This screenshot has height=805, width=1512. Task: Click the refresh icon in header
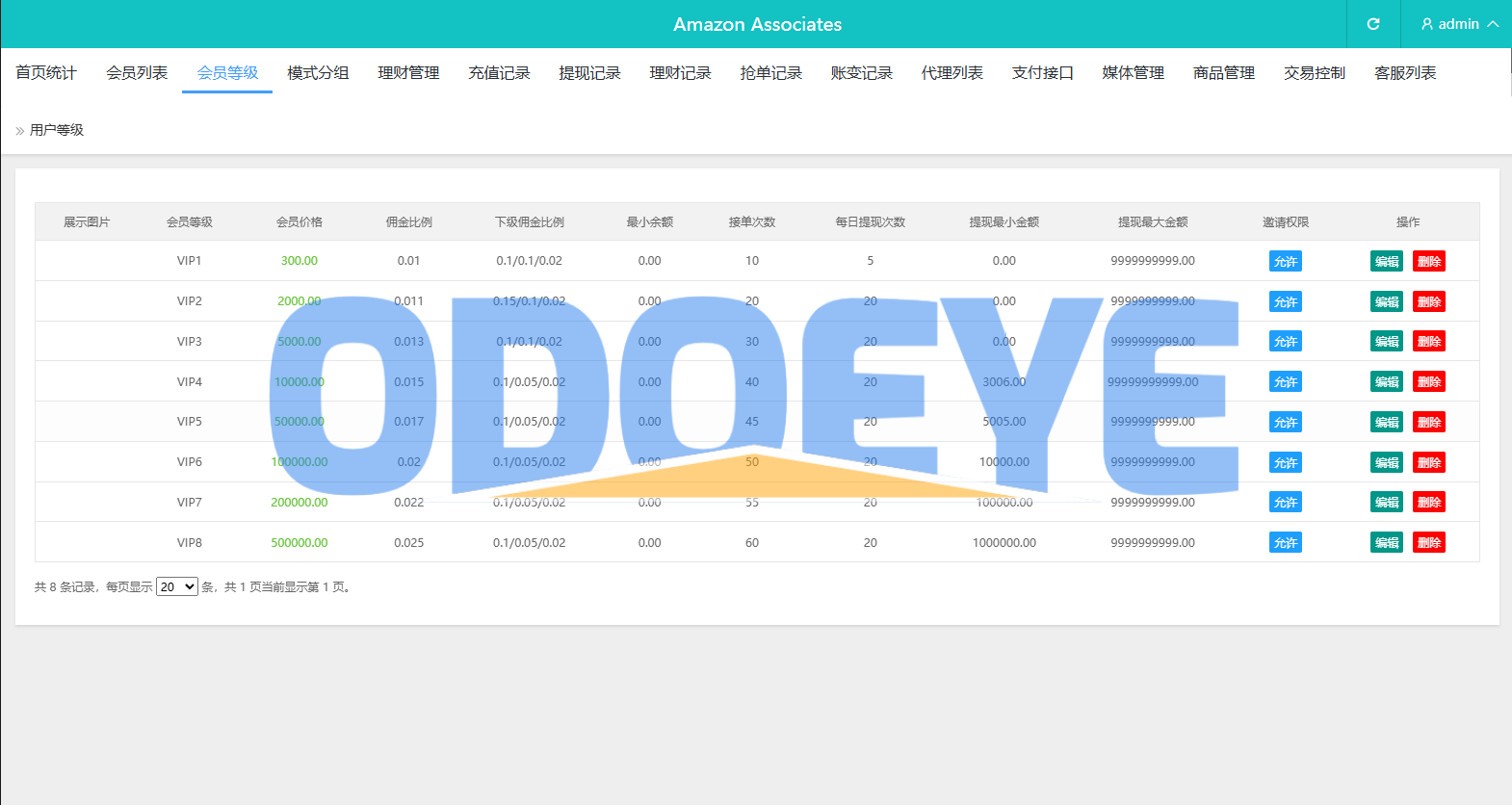click(x=1373, y=24)
